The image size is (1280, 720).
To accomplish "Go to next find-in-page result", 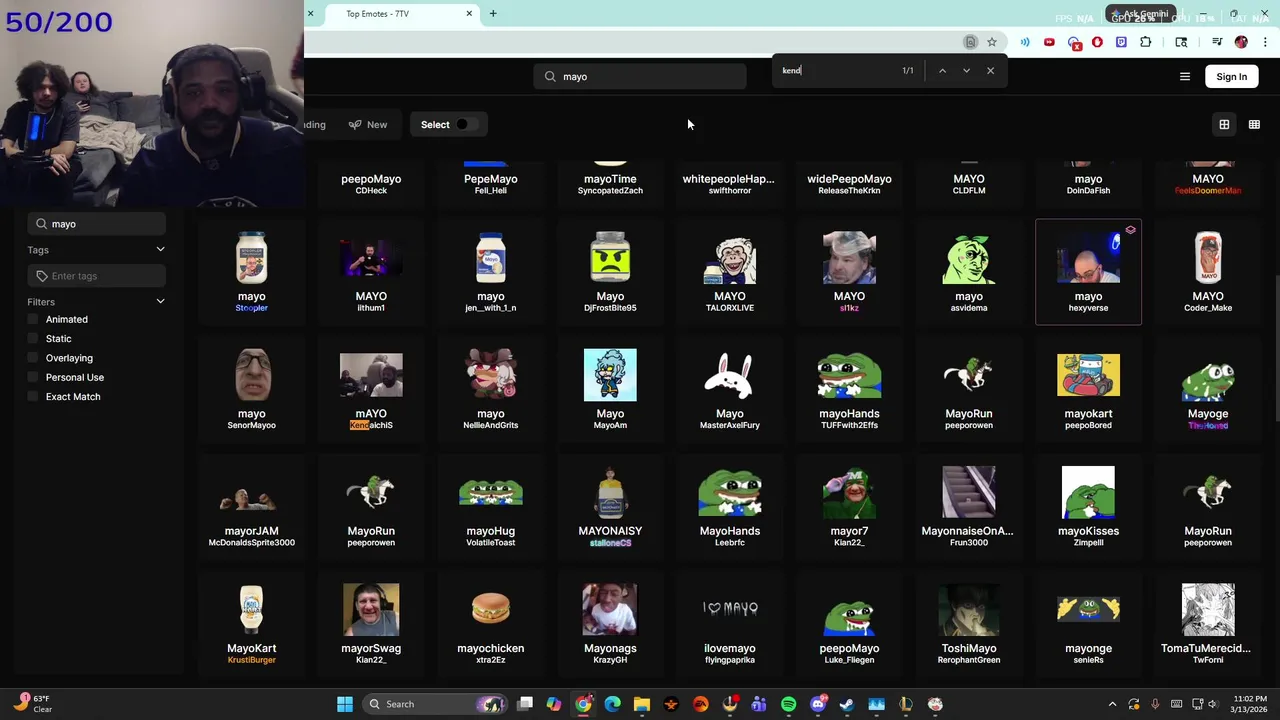I will [x=966, y=71].
